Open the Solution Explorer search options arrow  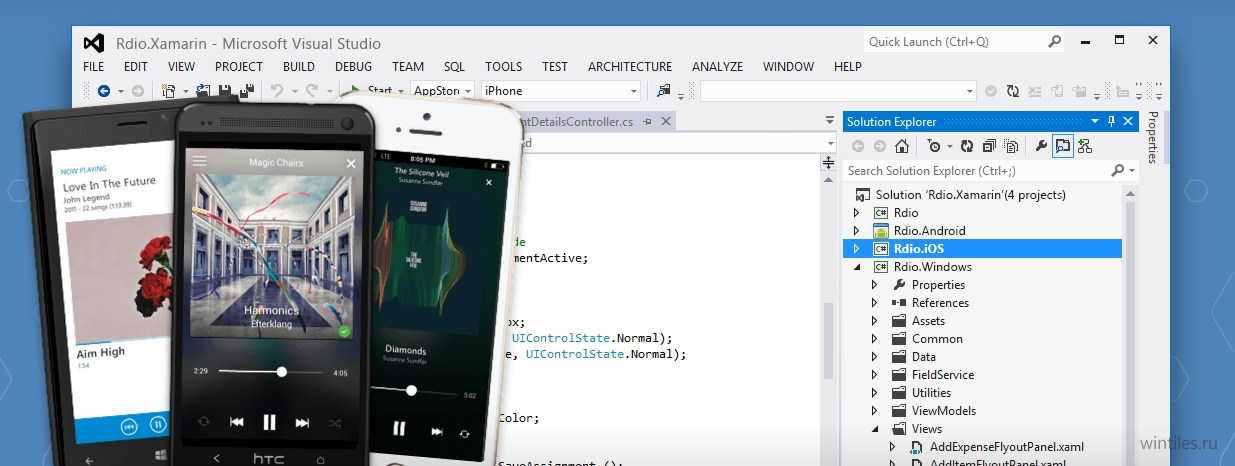coord(1131,171)
